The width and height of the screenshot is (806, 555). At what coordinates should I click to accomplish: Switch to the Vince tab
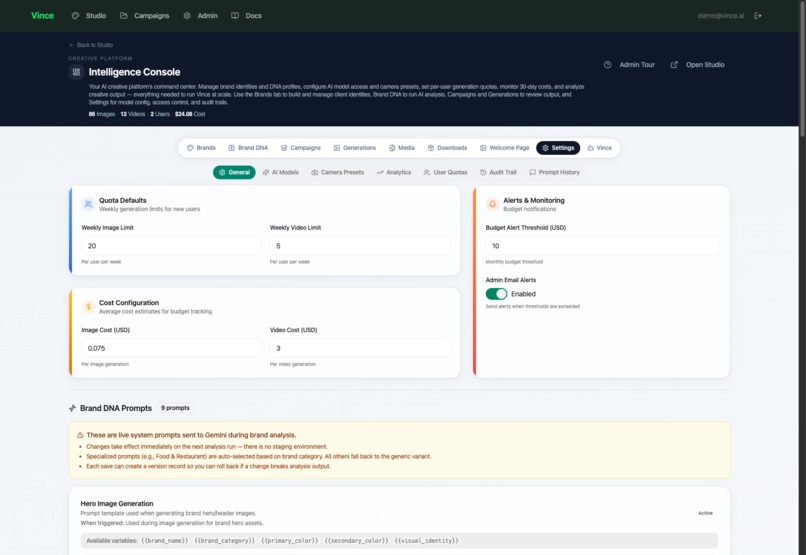coord(599,148)
